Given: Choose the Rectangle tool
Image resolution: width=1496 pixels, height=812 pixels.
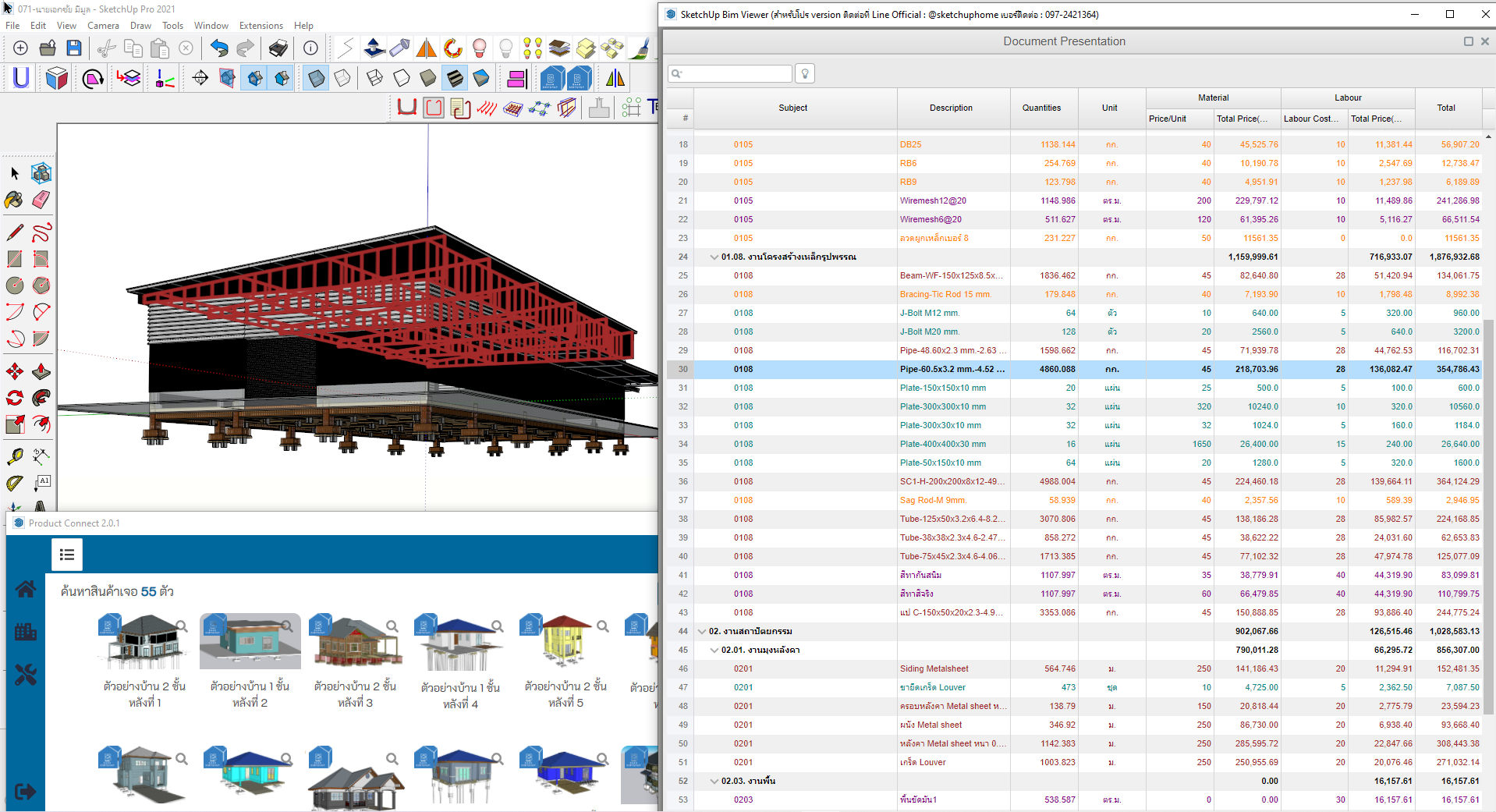Looking at the screenshot, I should point(14,259).
